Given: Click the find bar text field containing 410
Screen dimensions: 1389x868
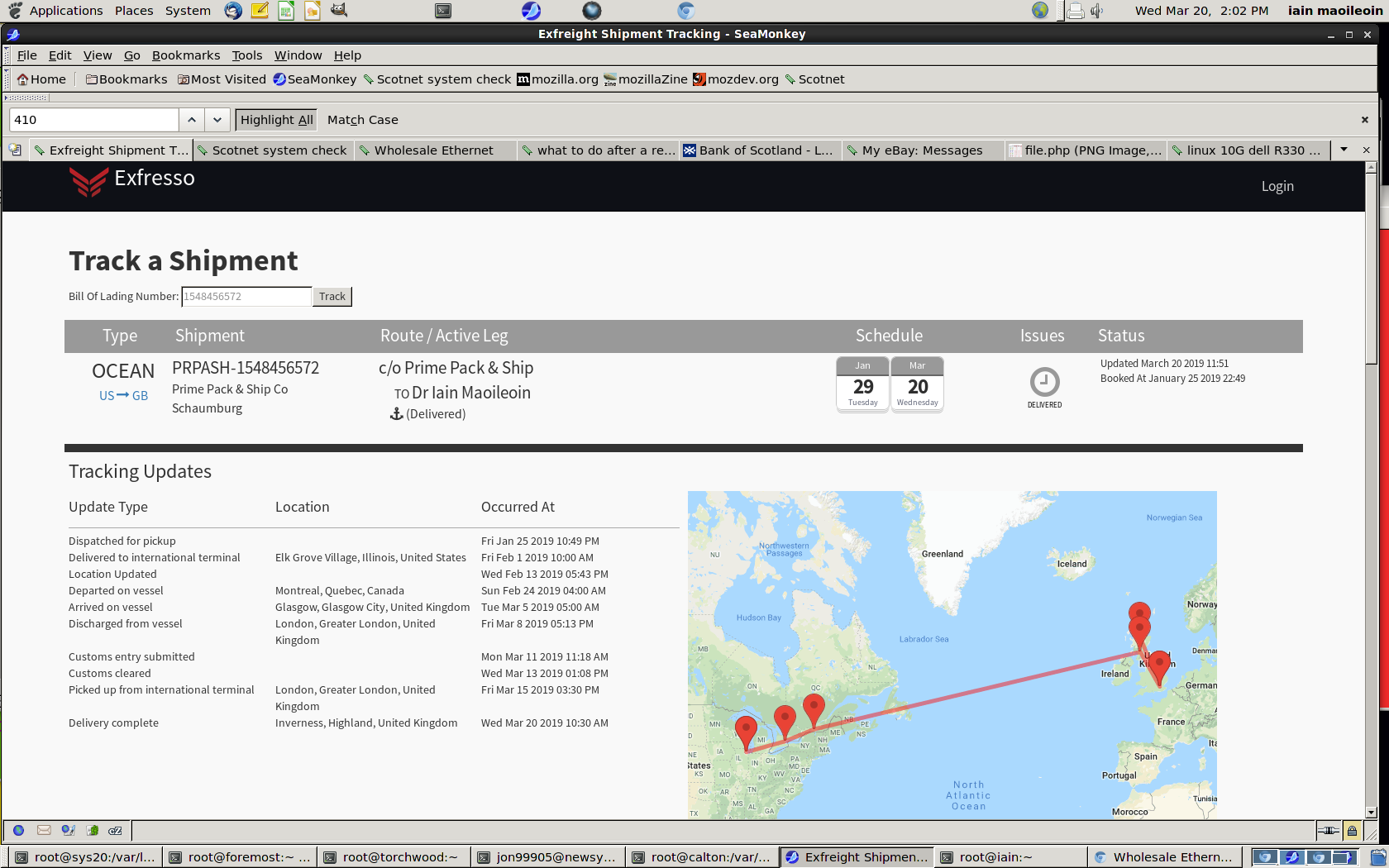Looking at the screenshot, I should [94, 120].
